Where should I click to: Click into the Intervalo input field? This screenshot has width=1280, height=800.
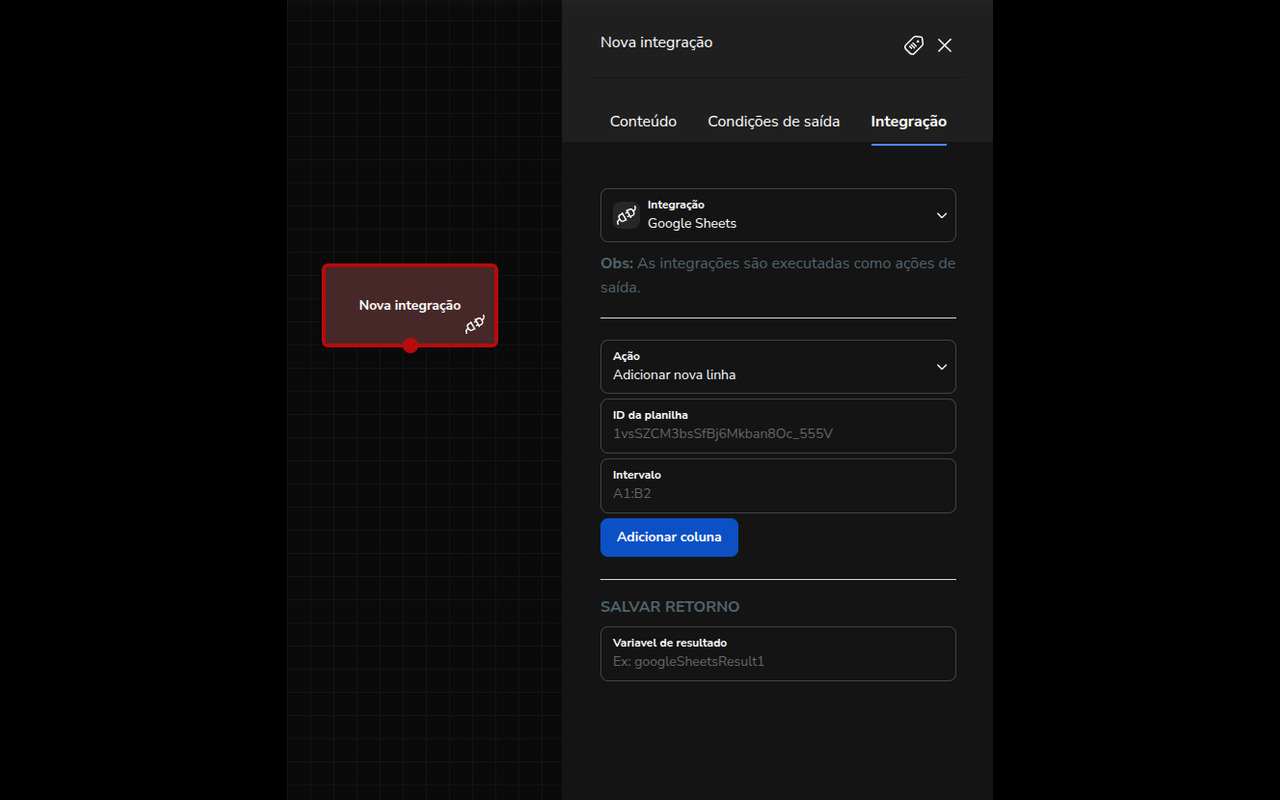[778, 493]
